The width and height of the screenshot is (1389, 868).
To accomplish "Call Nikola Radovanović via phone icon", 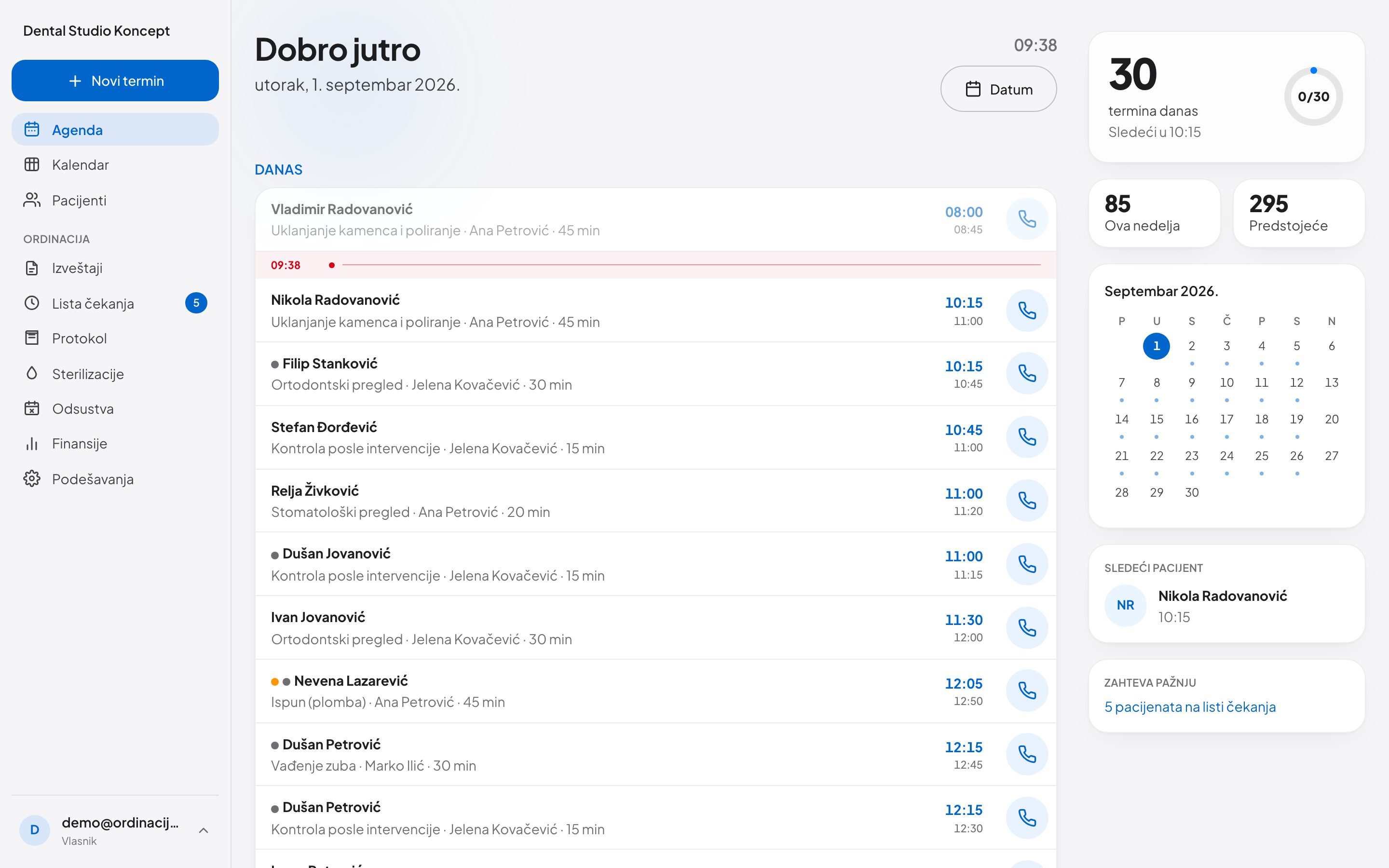I will coord(1027,311).
